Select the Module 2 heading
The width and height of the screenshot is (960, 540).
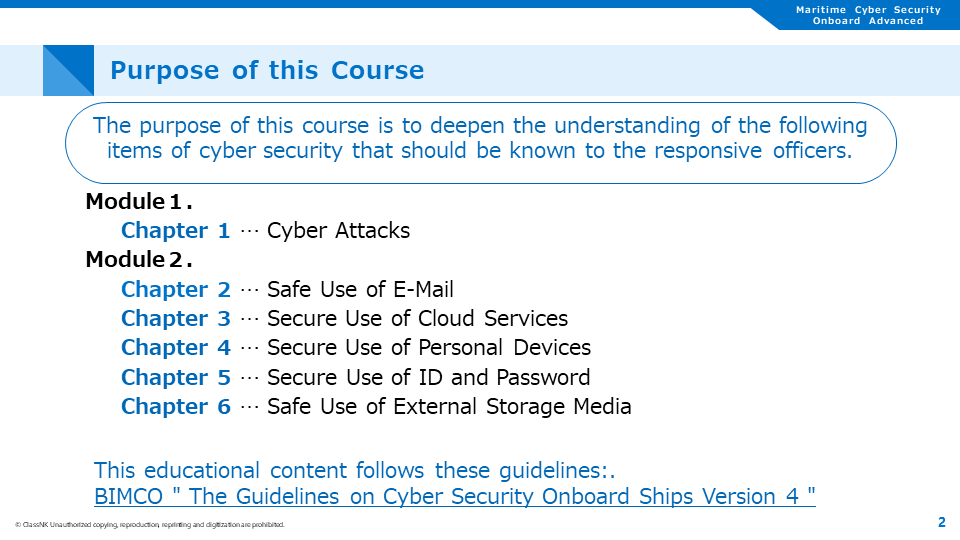pos(139,260)
